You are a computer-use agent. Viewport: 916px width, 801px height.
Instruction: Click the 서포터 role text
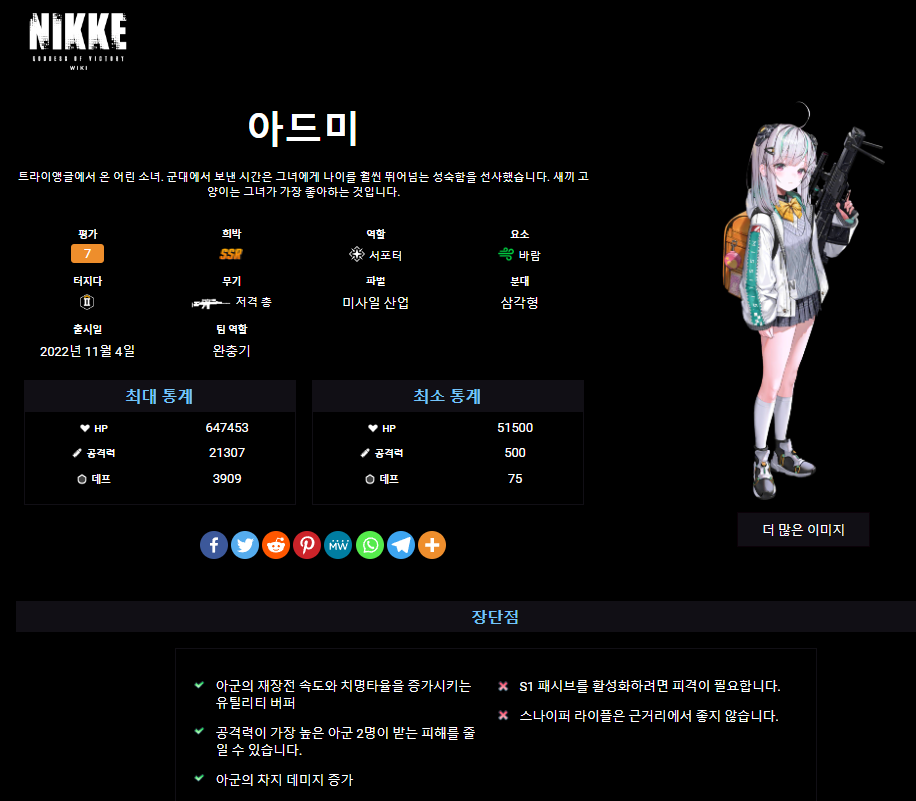tap(386, 255)
